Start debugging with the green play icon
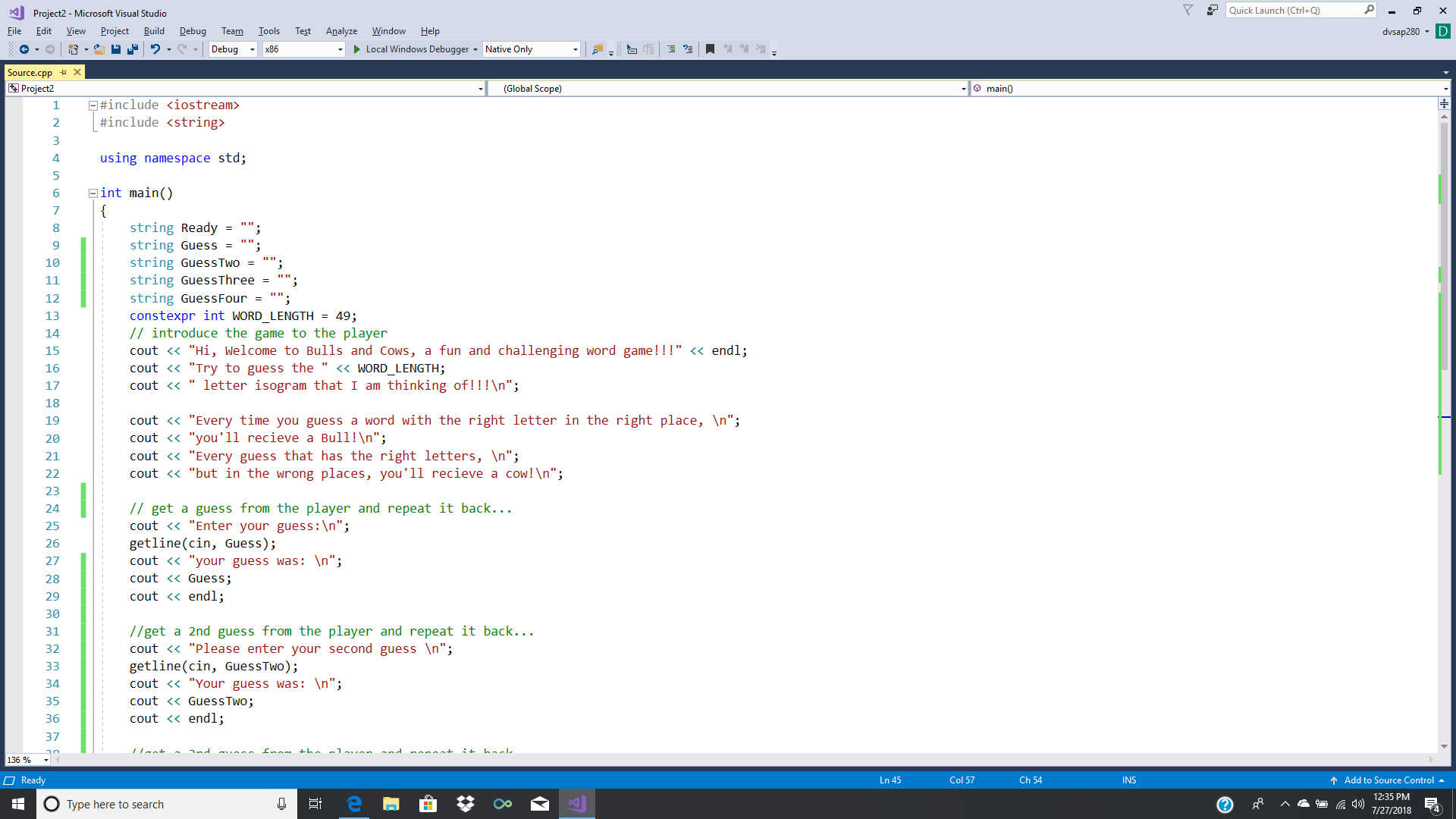Image resolution: width=1456 pixels, height=819 pixels. (x=357, y=49)
